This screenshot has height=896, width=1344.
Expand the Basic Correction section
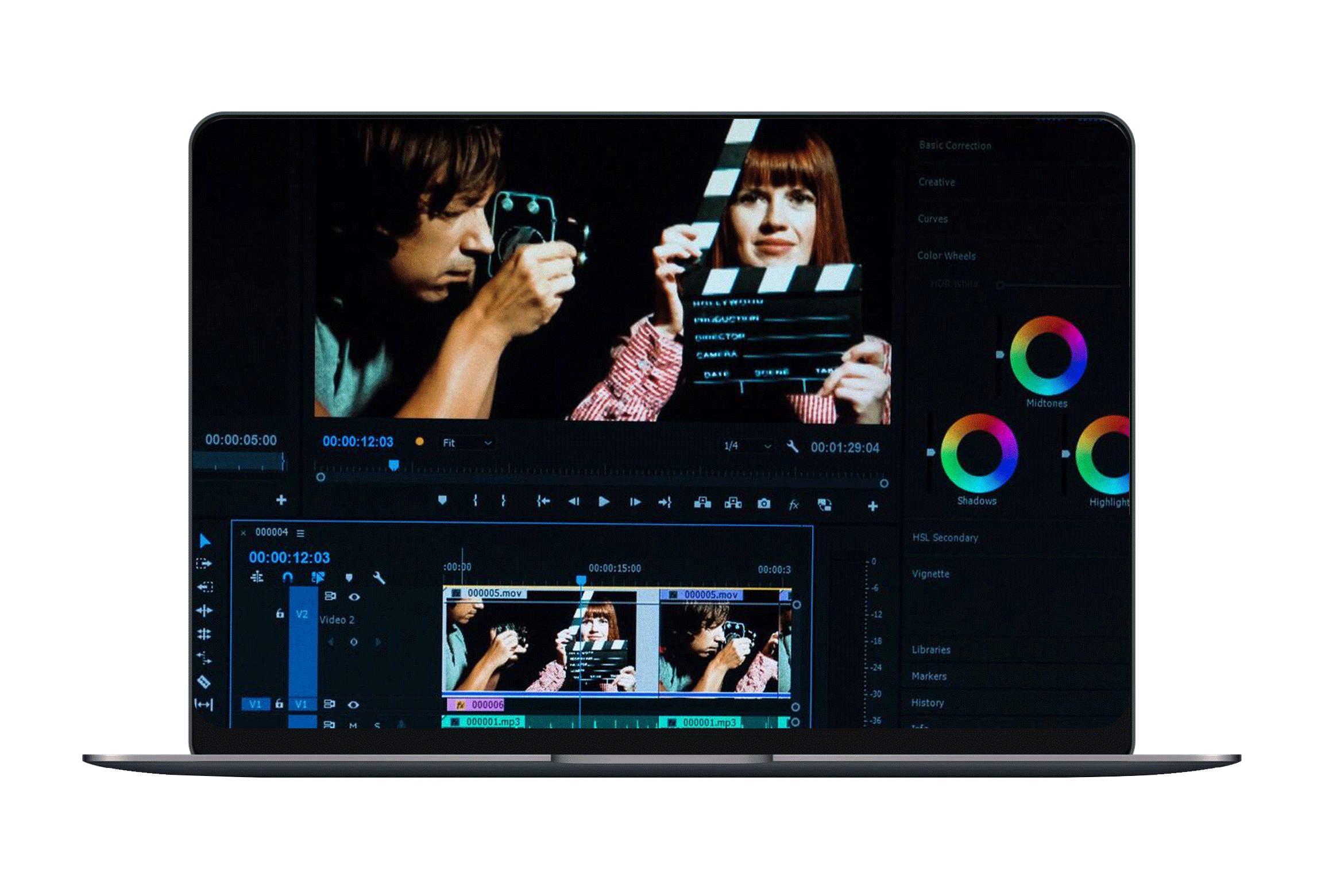pyautogui.click(x=955, y=146)
